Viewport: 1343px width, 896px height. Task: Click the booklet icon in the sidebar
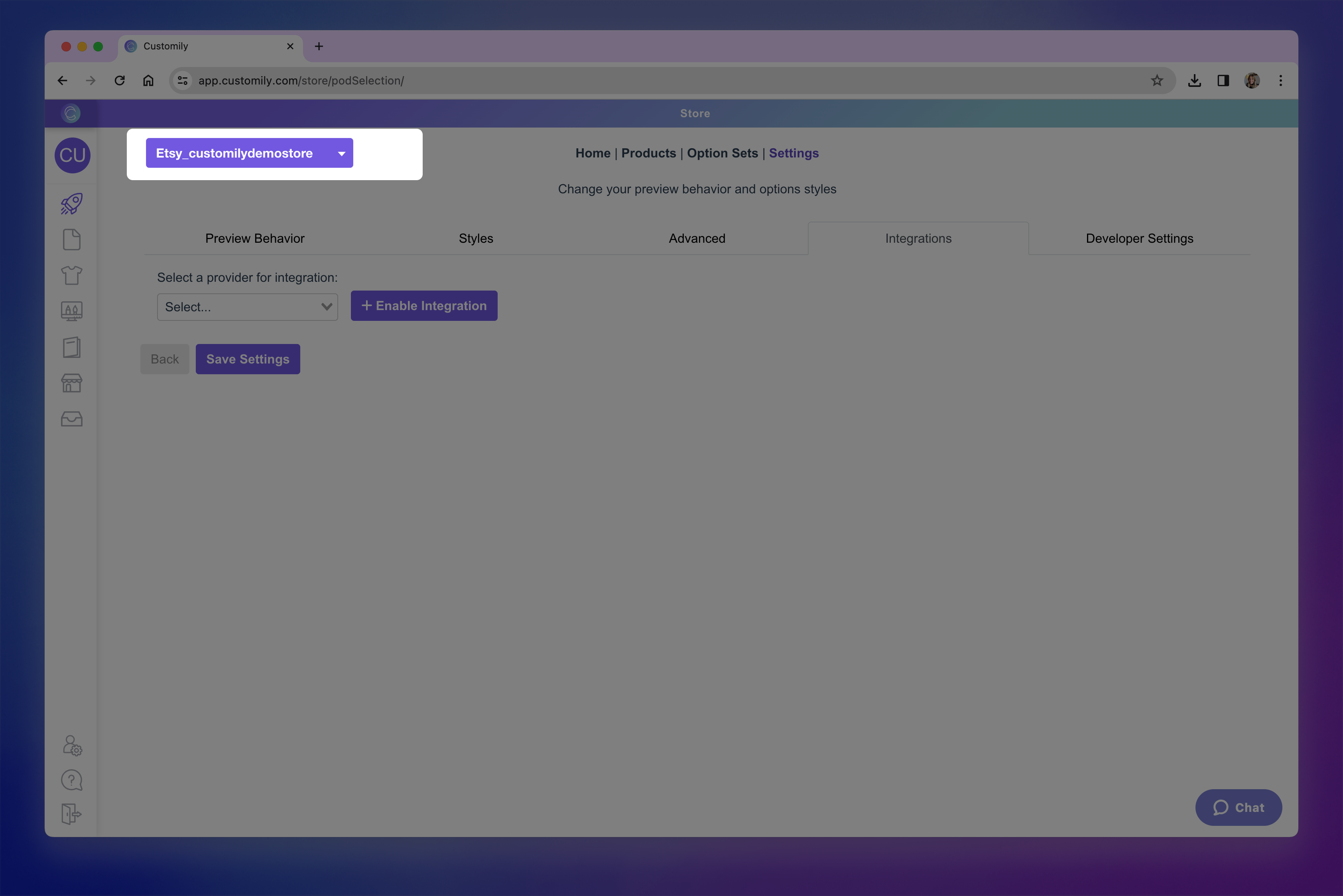pos(71,347)
